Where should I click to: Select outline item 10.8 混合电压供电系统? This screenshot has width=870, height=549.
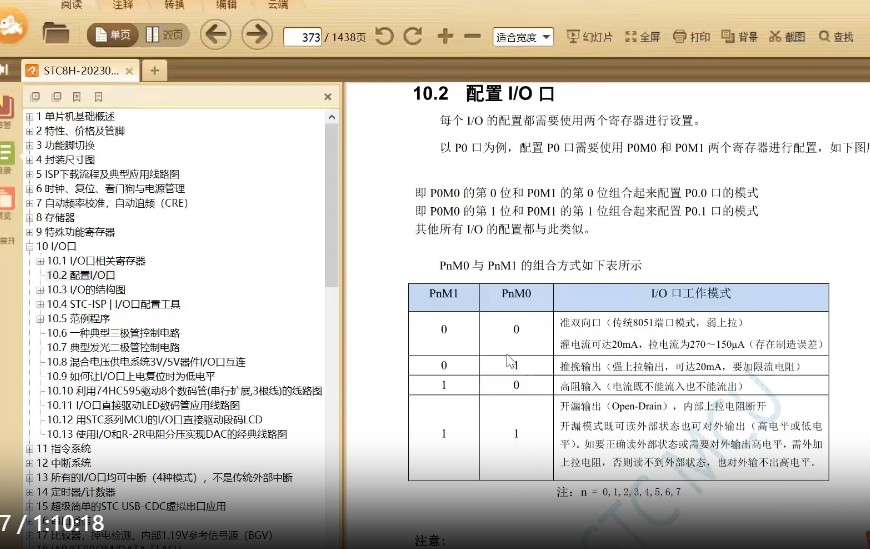pyautogui.click(x=146, y=362)
